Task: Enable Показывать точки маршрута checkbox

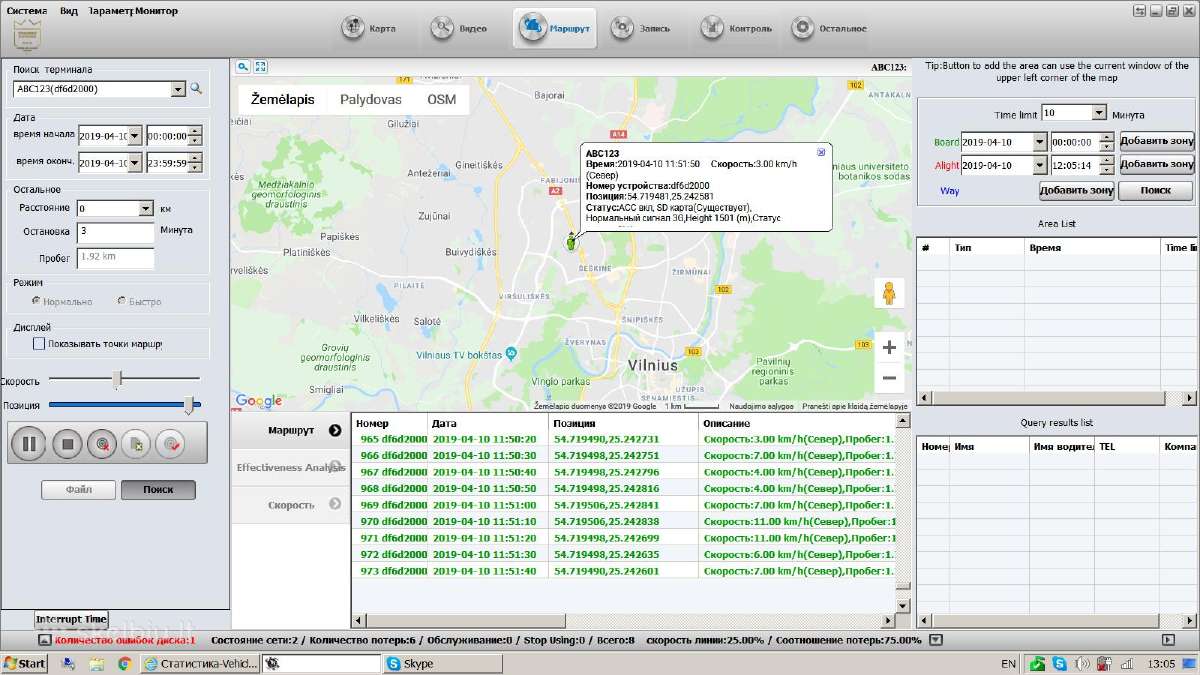Action: click(39, 344)
